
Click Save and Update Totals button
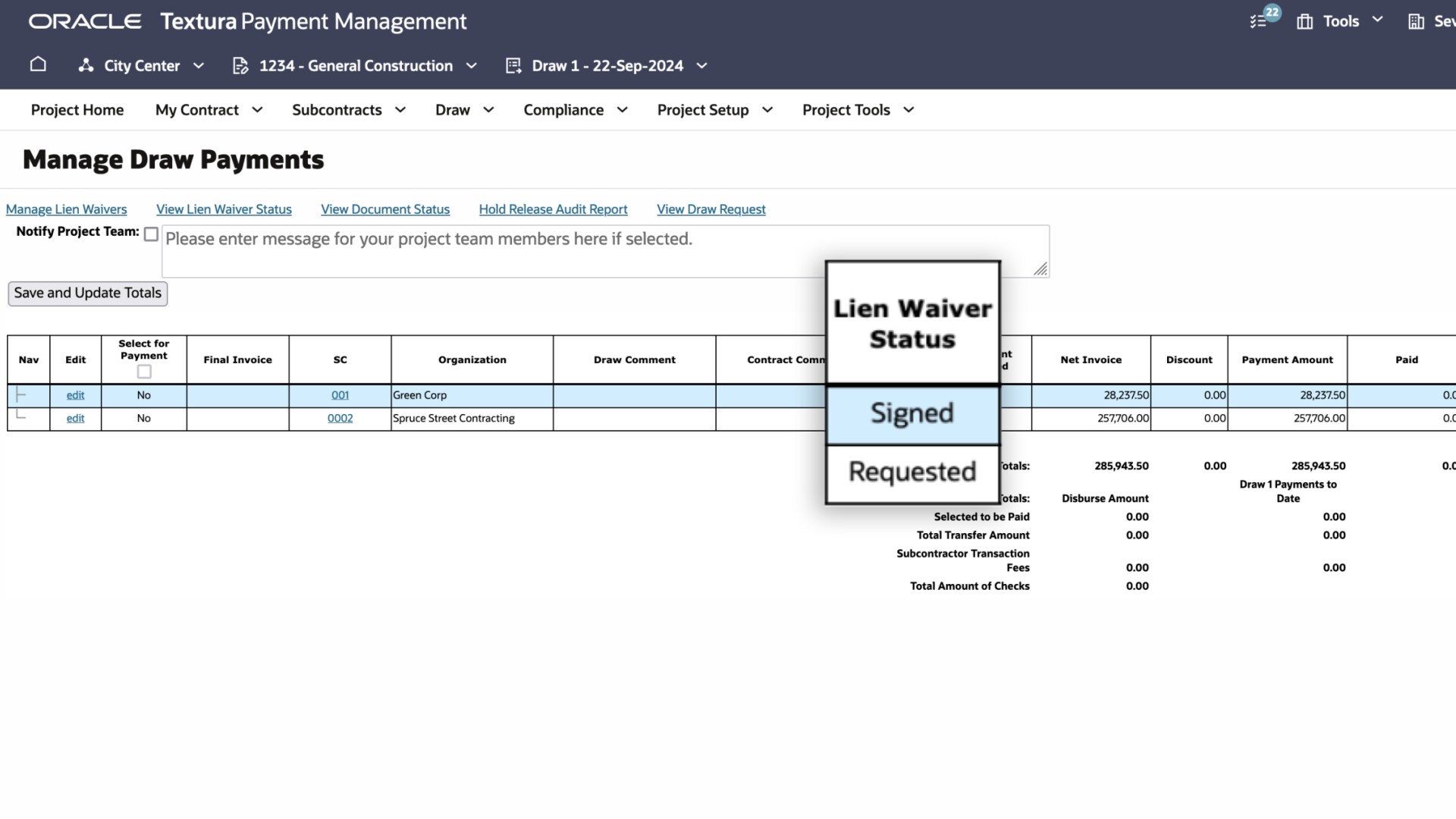[87, 293]
